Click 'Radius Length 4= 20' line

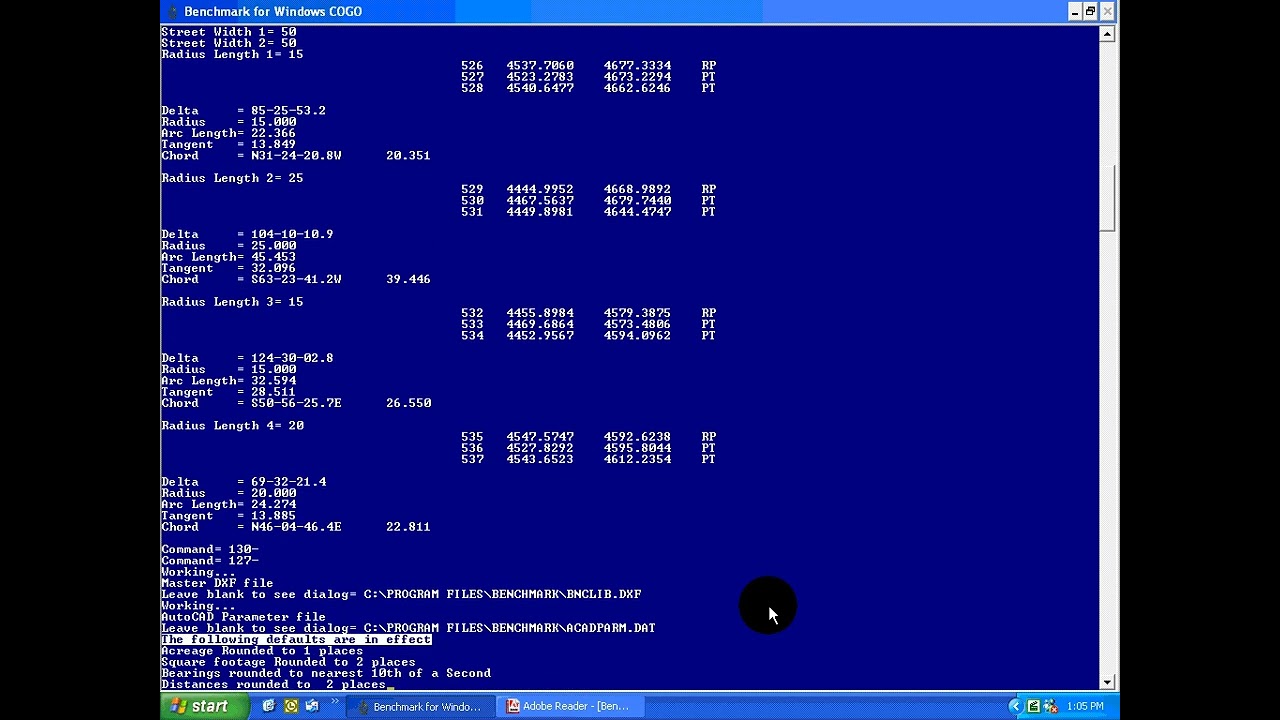232,426
